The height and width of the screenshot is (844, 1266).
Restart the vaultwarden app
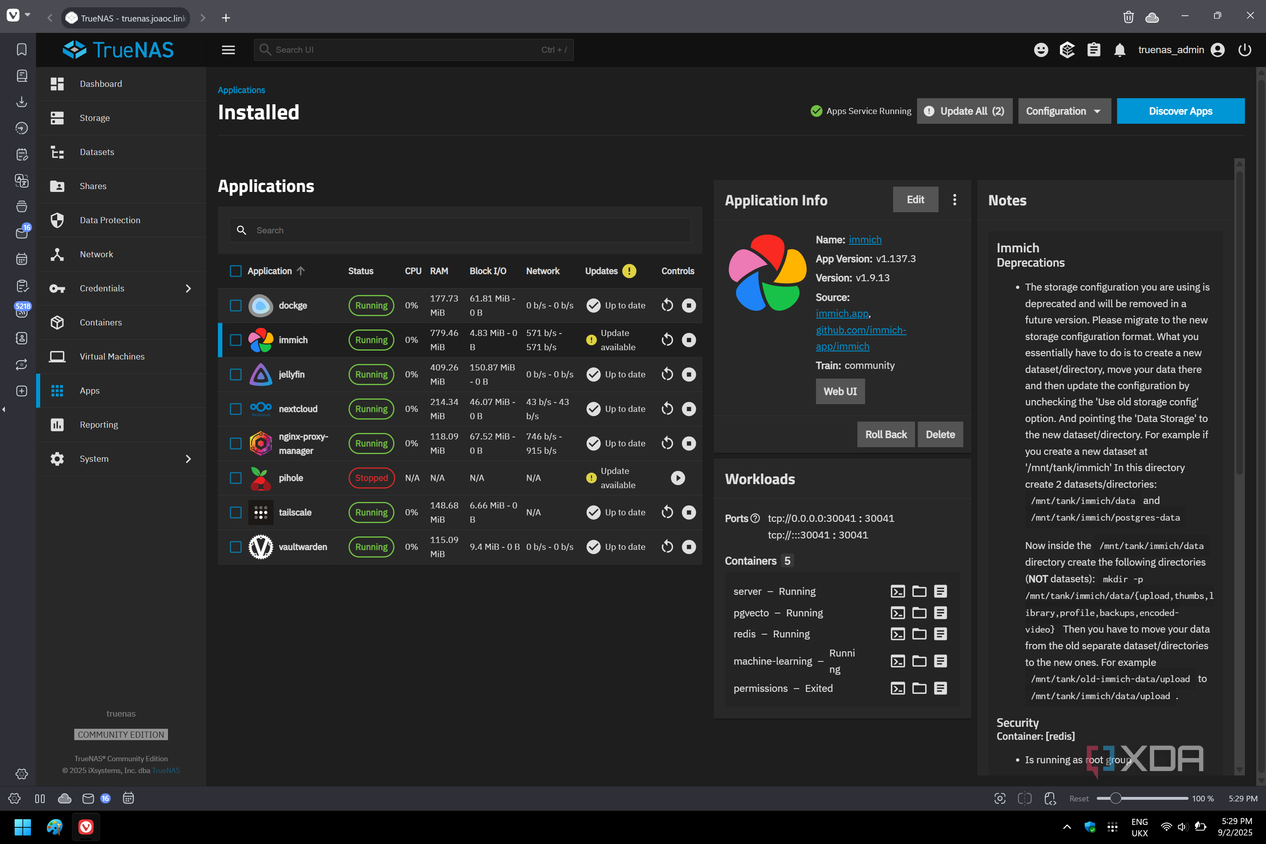click(x=667, y=547)
